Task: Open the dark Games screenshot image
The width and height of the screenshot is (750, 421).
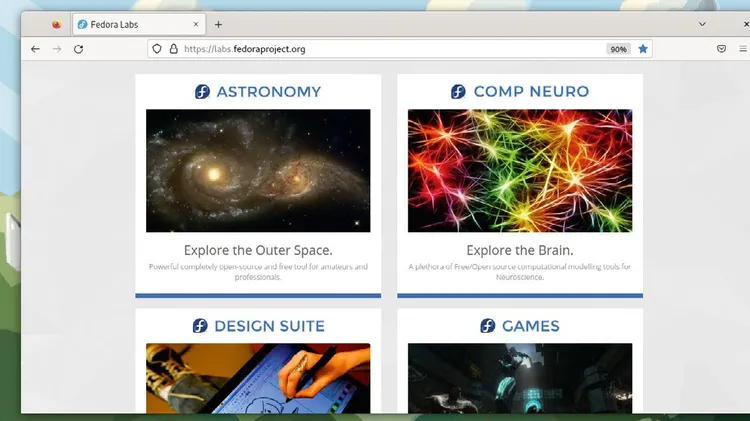Action: pyautogui.click(x=520, y=378)
